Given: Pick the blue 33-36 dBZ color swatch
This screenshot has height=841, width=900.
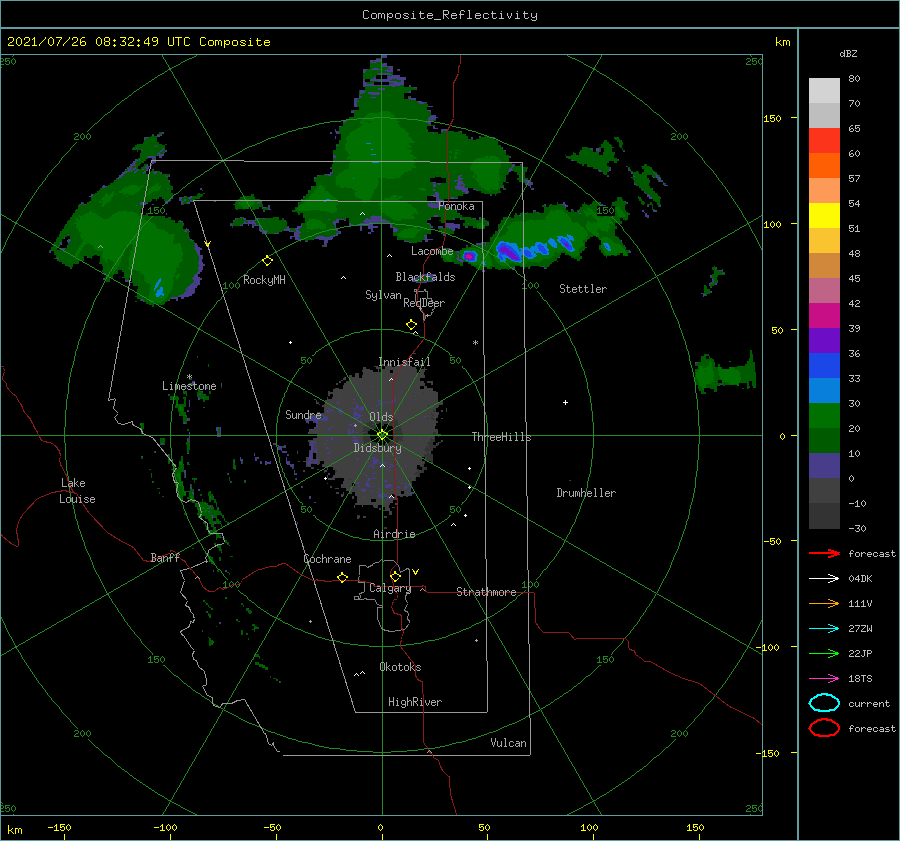Looking at the screenshot, I should pos(824,365).
